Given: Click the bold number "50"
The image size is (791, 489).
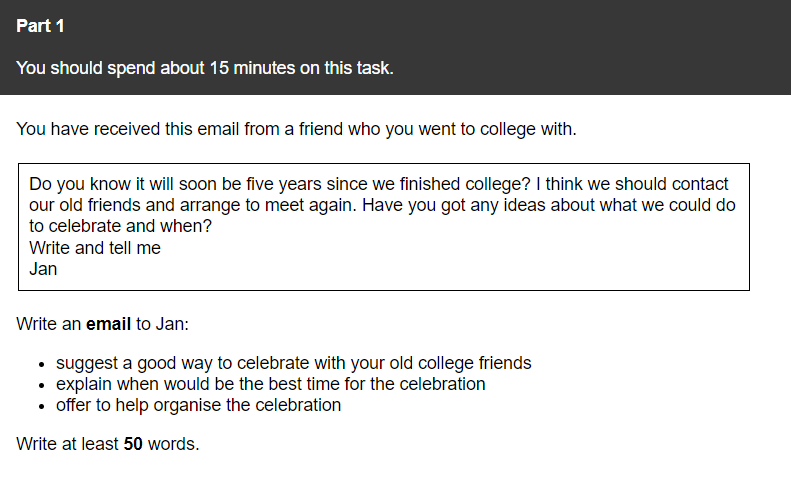Looking at the screenshot, I should coord(133,444).
